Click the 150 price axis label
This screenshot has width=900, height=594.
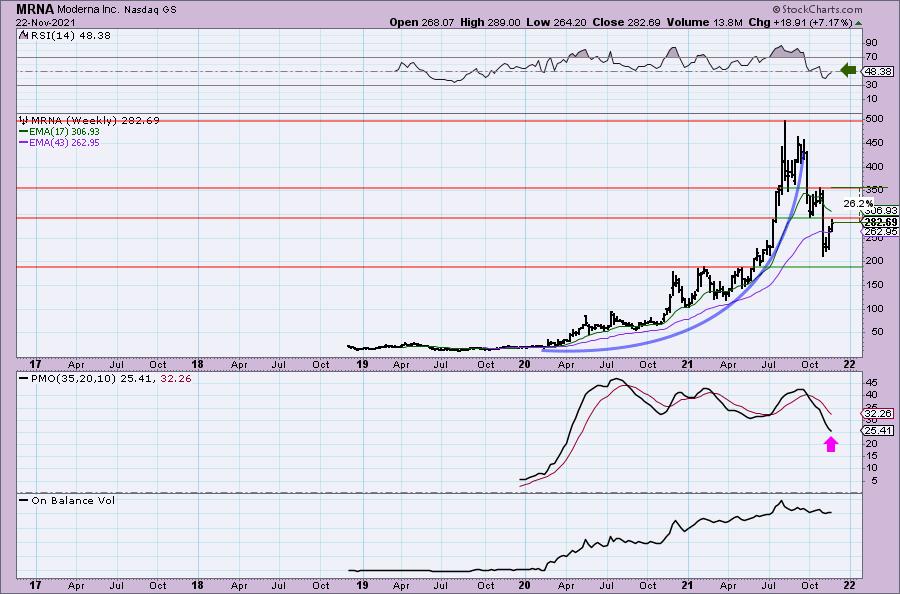(x=875, y=285)
